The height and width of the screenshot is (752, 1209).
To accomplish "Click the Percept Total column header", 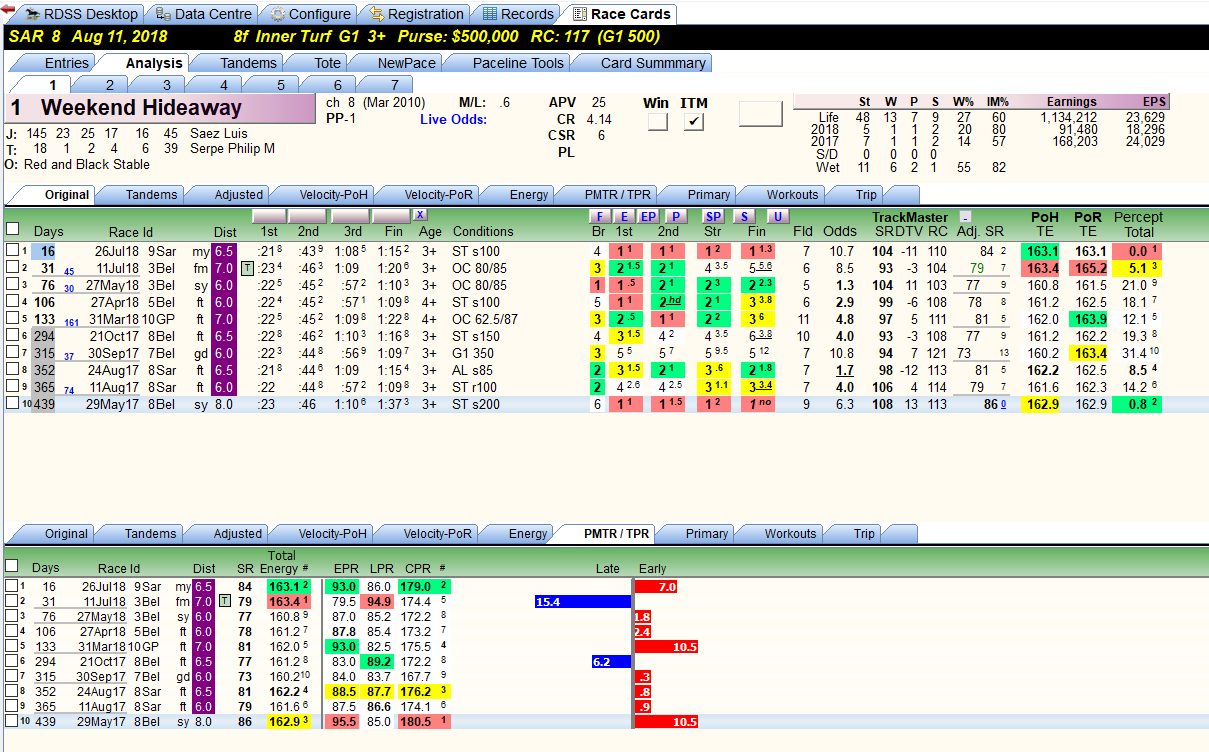I will tap(1138, 224).
